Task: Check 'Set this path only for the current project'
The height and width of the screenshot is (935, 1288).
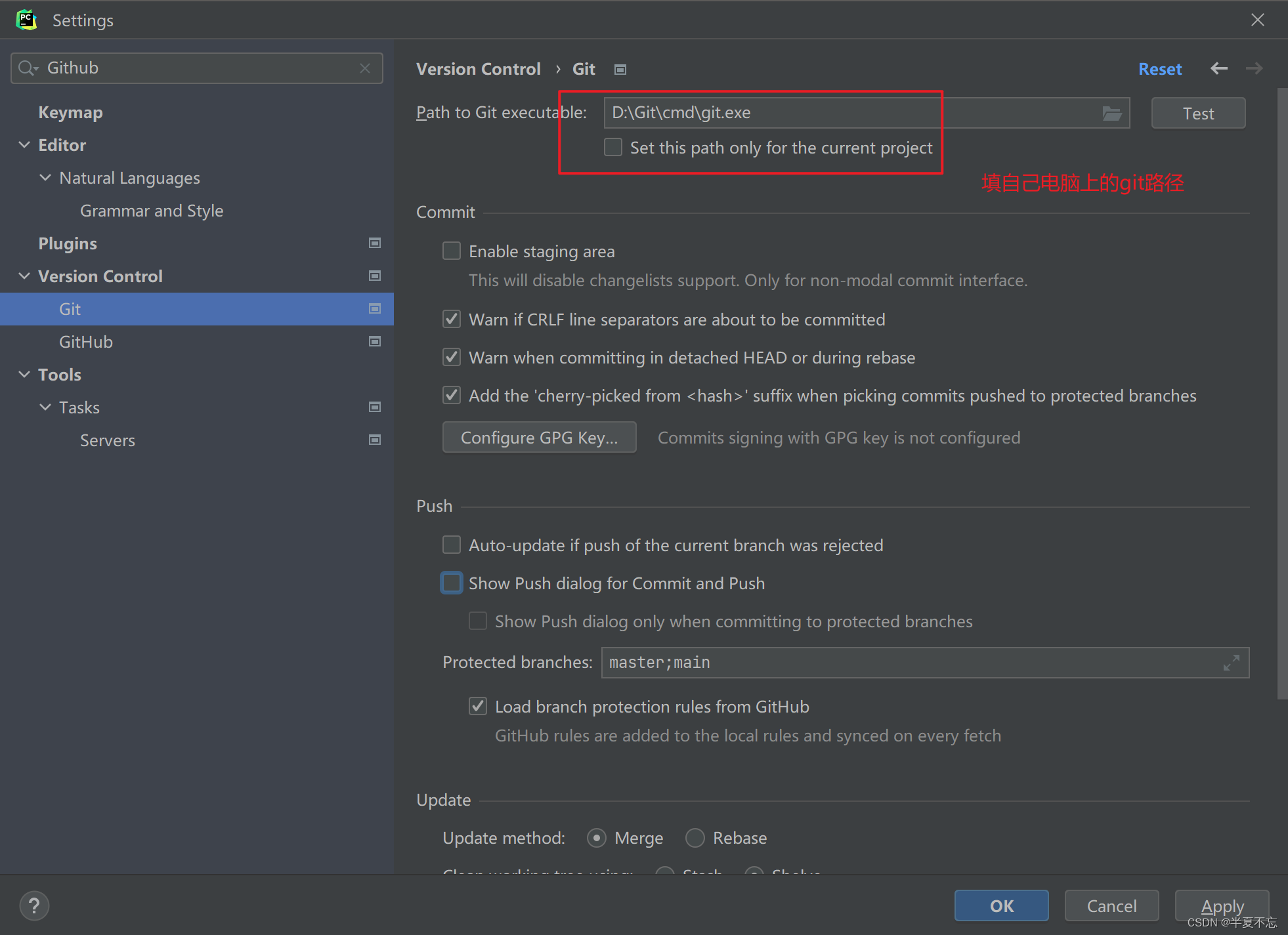Action: click(612, 147)
